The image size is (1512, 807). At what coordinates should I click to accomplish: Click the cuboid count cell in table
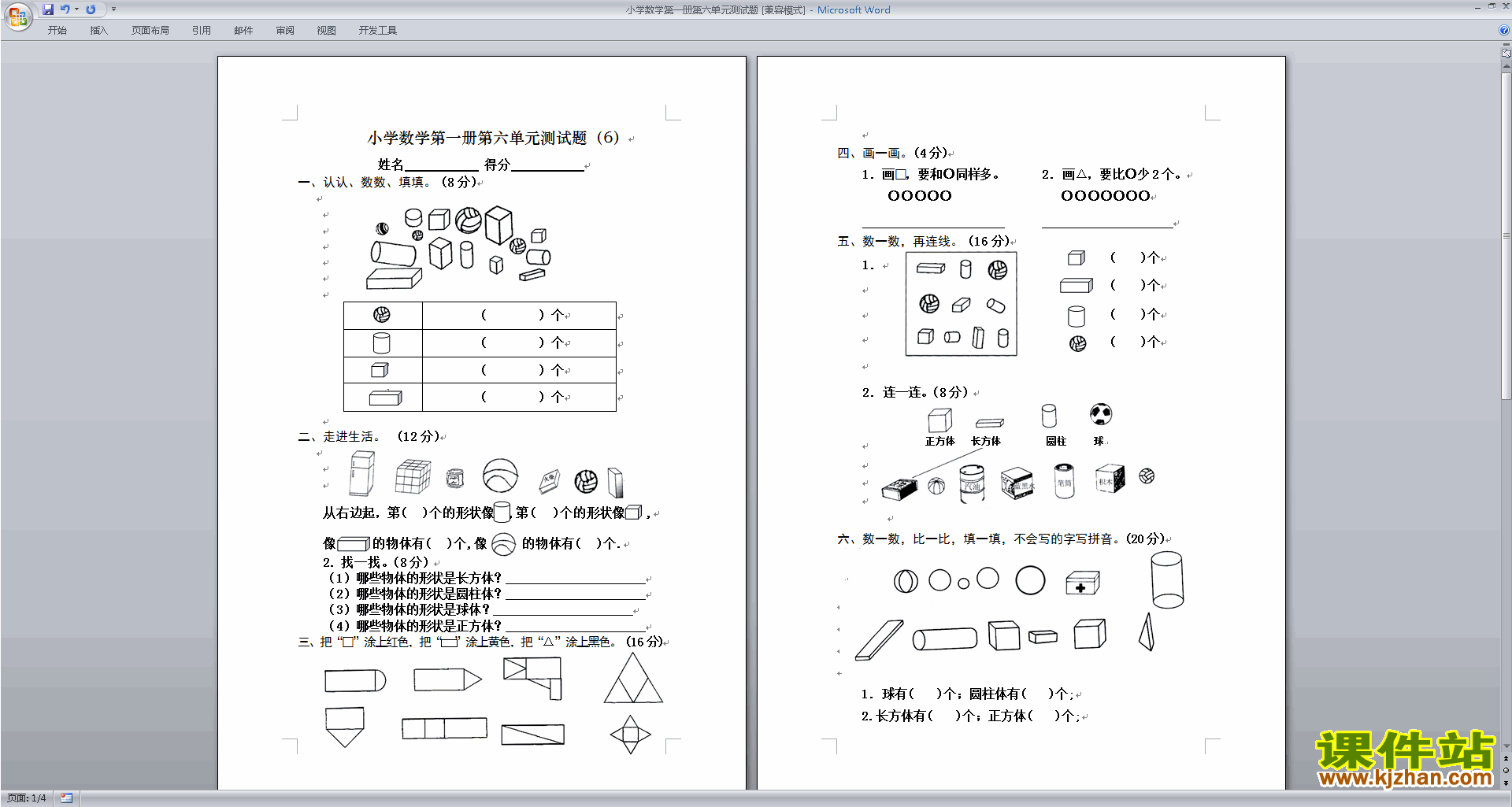tap(519, 398)
